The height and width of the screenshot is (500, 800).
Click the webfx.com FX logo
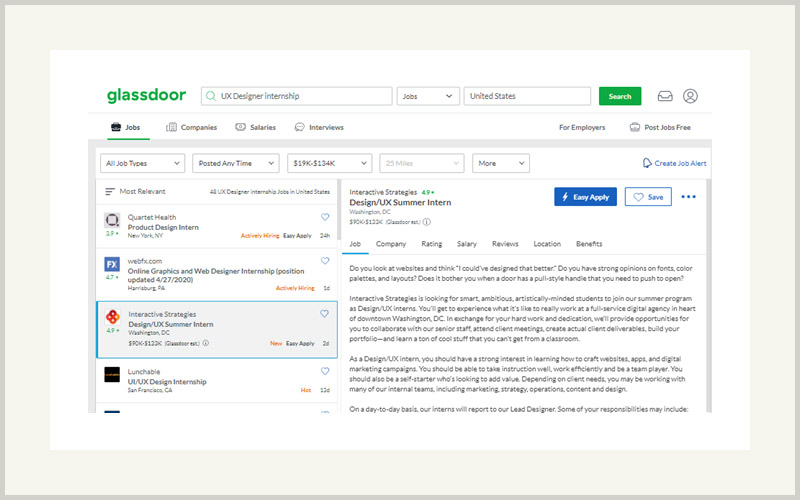click(112, 264)
